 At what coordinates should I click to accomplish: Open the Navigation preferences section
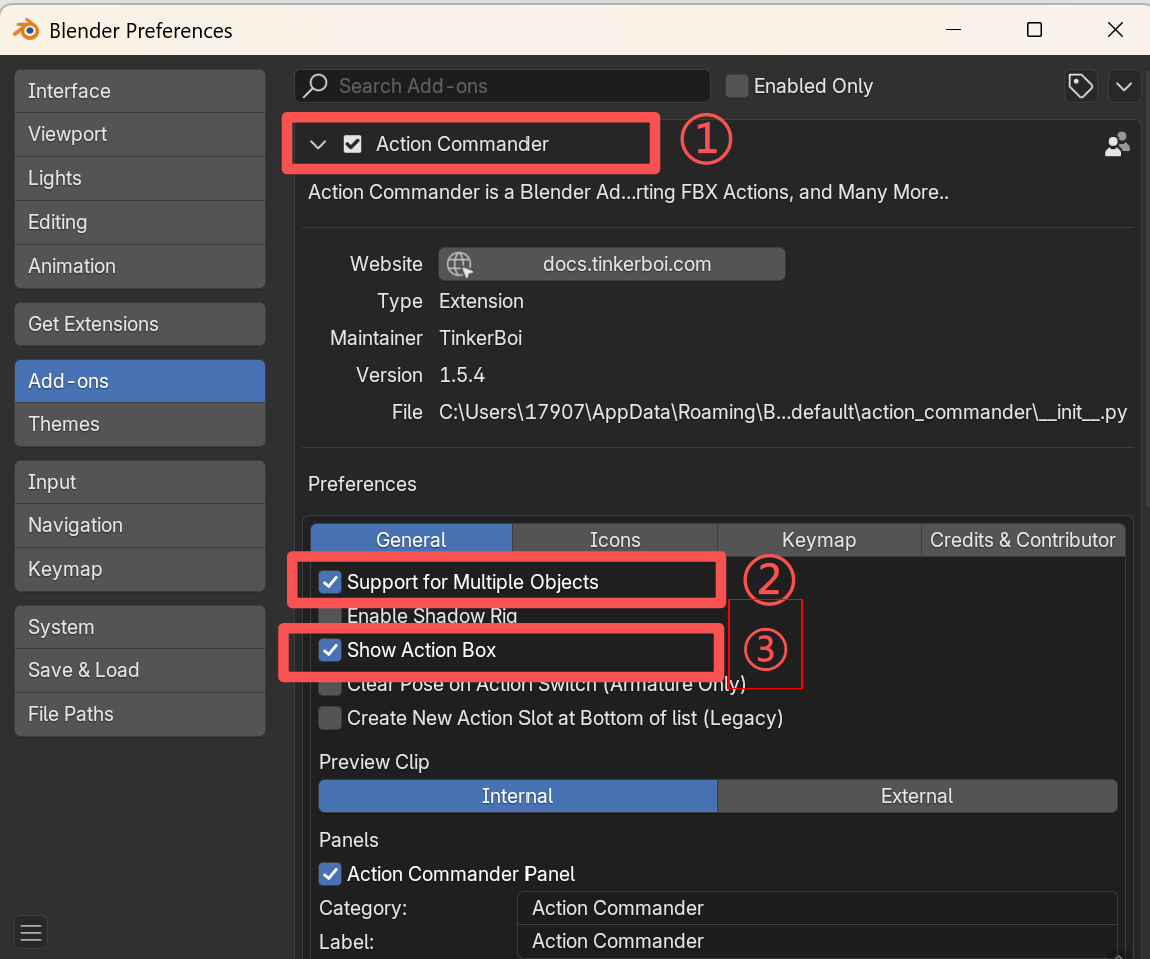point(139,525)
